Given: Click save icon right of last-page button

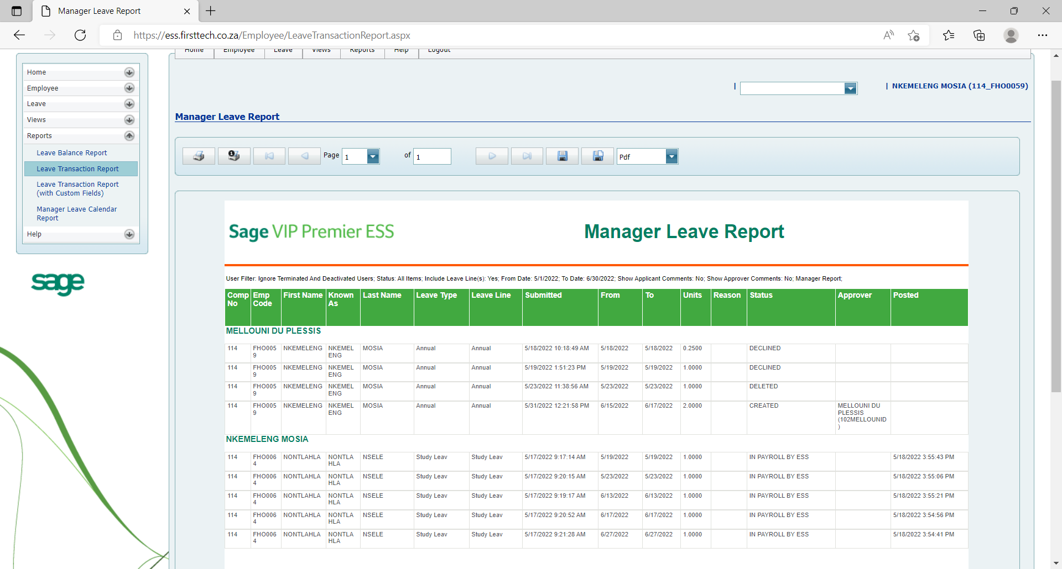Looking at the screenshot, I should 562,156.
